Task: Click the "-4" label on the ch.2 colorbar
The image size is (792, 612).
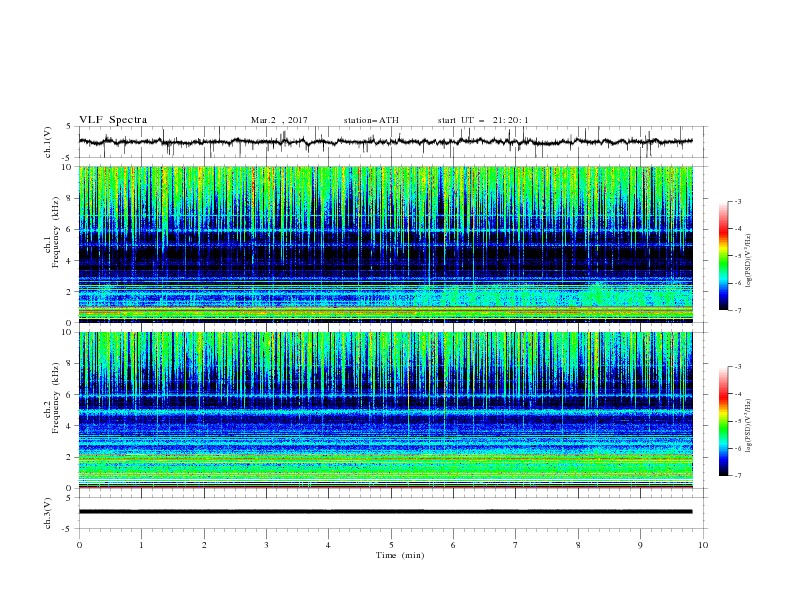Action: pos(737,394)
